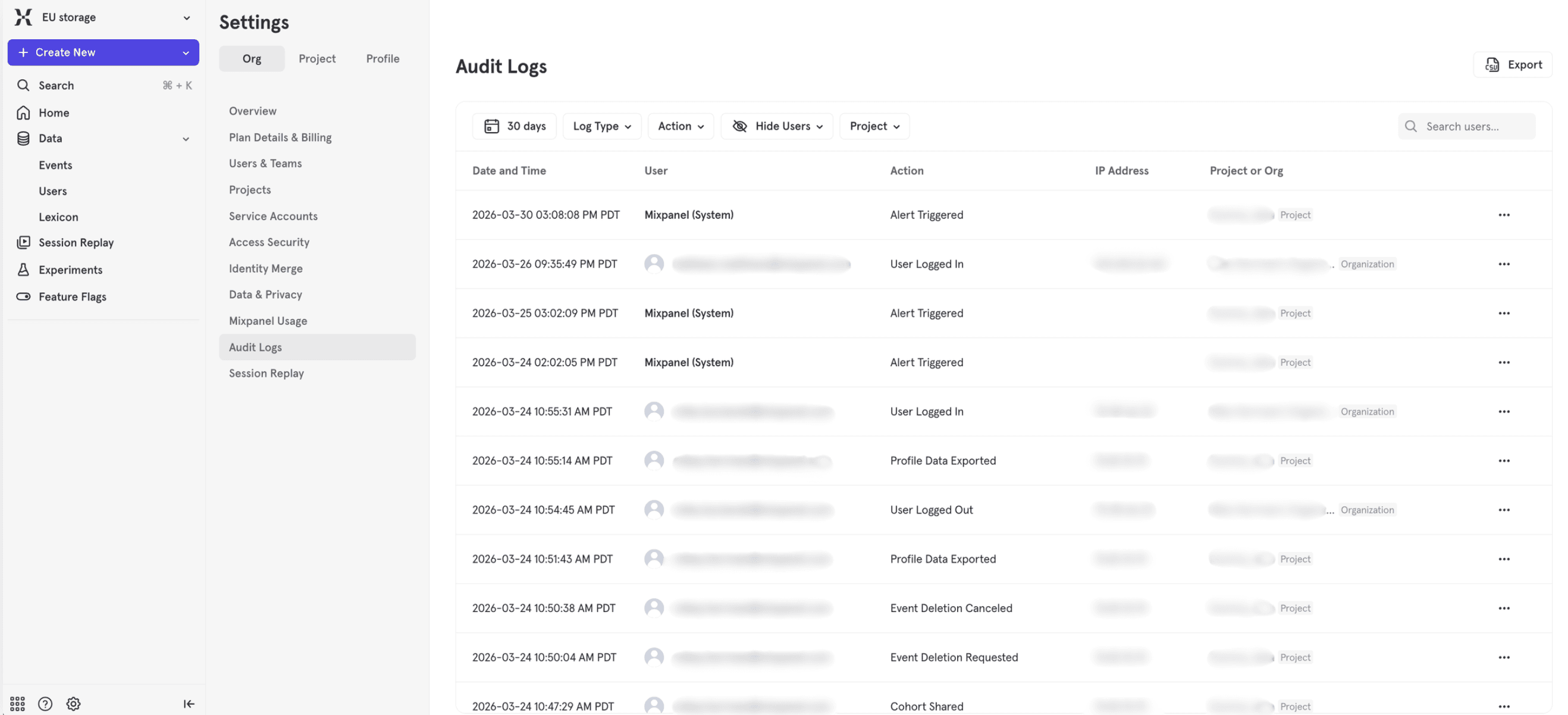Switch to the Profile settings tab
The image size is (1568, 715).
click(382, 58)
